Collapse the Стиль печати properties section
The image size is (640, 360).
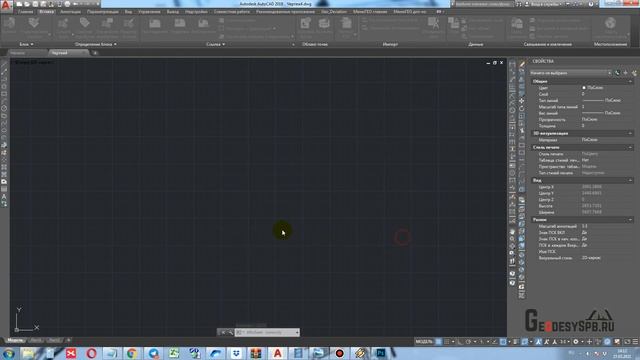630,147
